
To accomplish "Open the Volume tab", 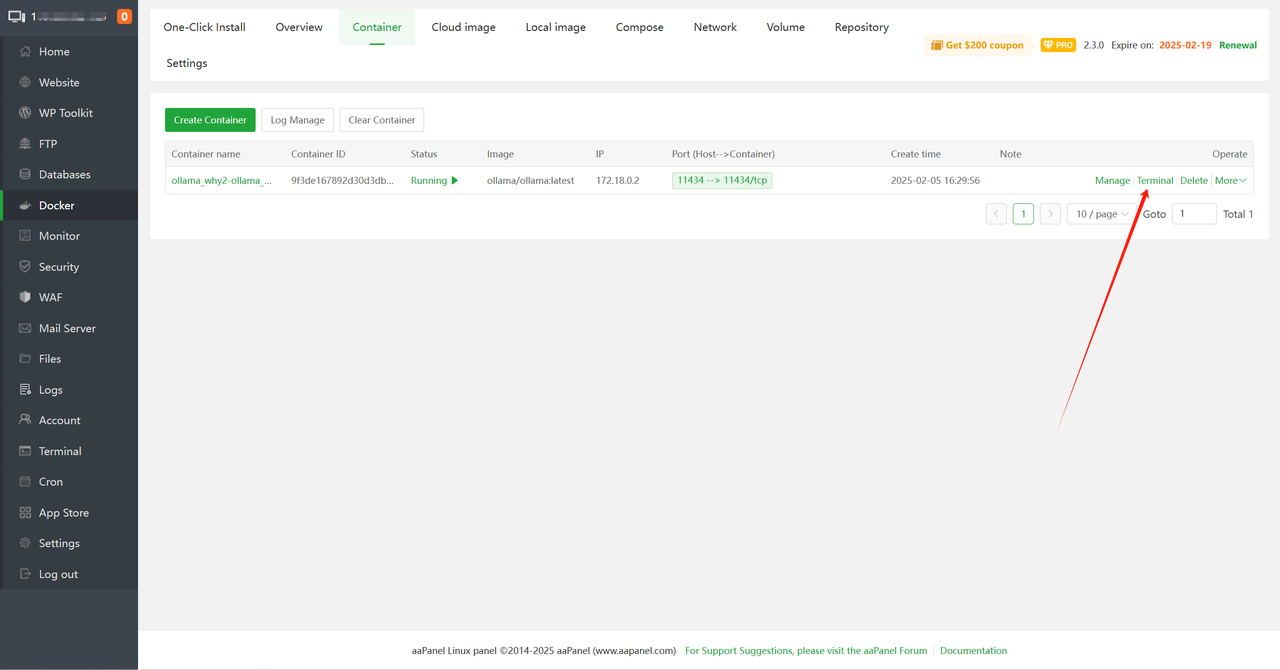I will tap(786, 27).
